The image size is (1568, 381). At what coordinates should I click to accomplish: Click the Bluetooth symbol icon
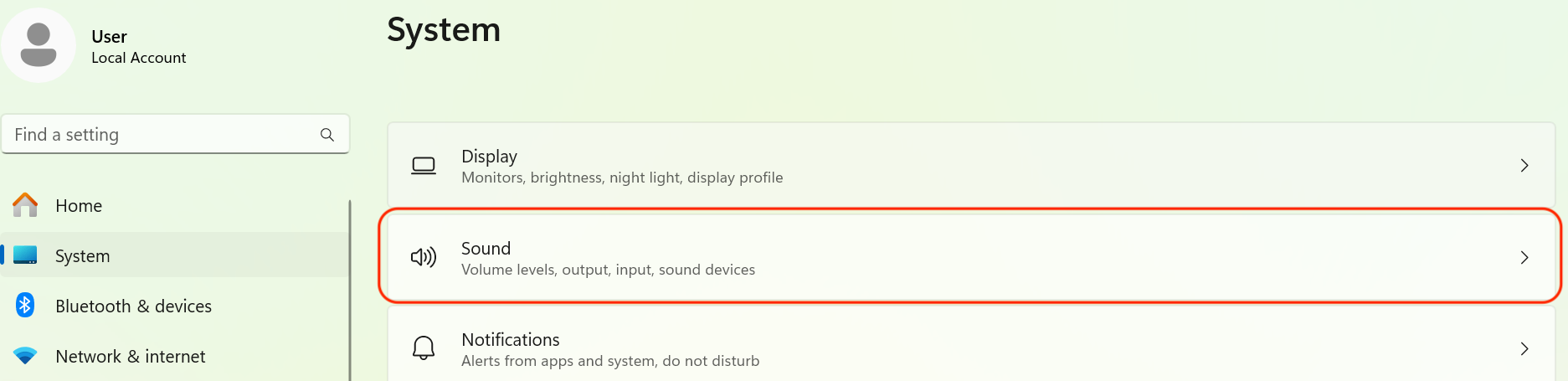coord(25,306)
